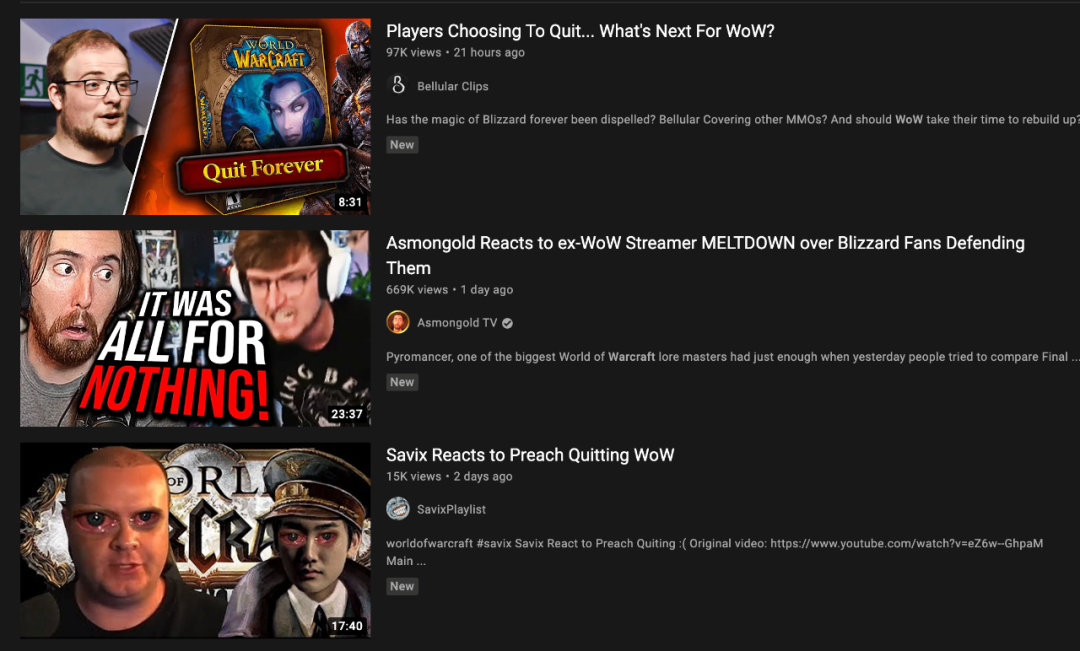The height and width of the screenshot is (651, 1080).
Task: Open 'Asmongold Reacts to ex-WoW Streamer' title
Action: pyautogui.click(x=705, y=255)
